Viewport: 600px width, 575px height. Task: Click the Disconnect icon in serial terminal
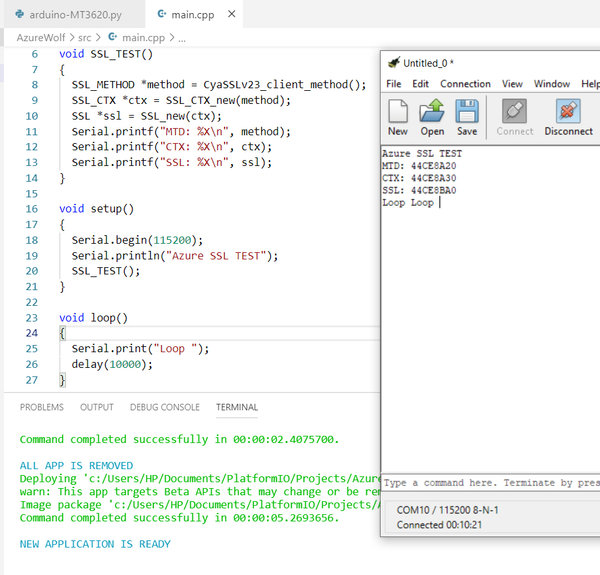[568, 111]
